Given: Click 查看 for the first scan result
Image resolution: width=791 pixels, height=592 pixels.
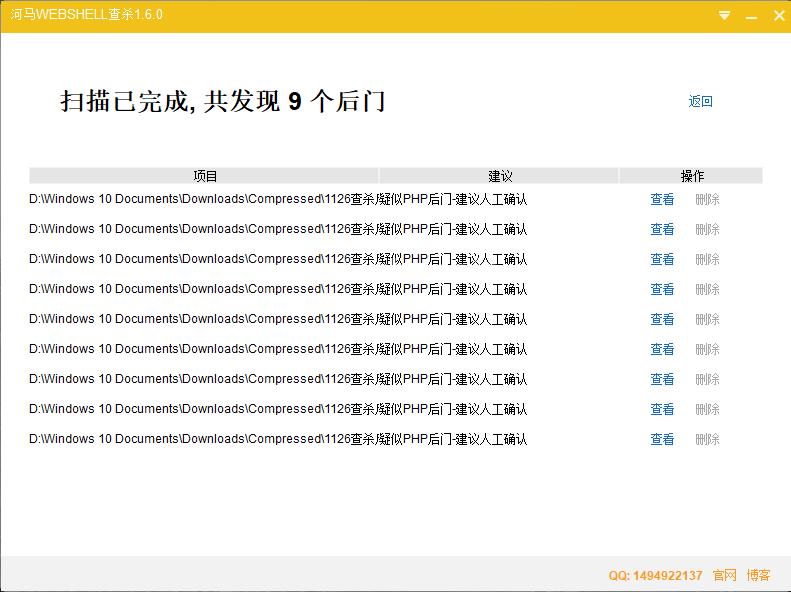Looking at the screenshot, I should (x=662, y=200).
